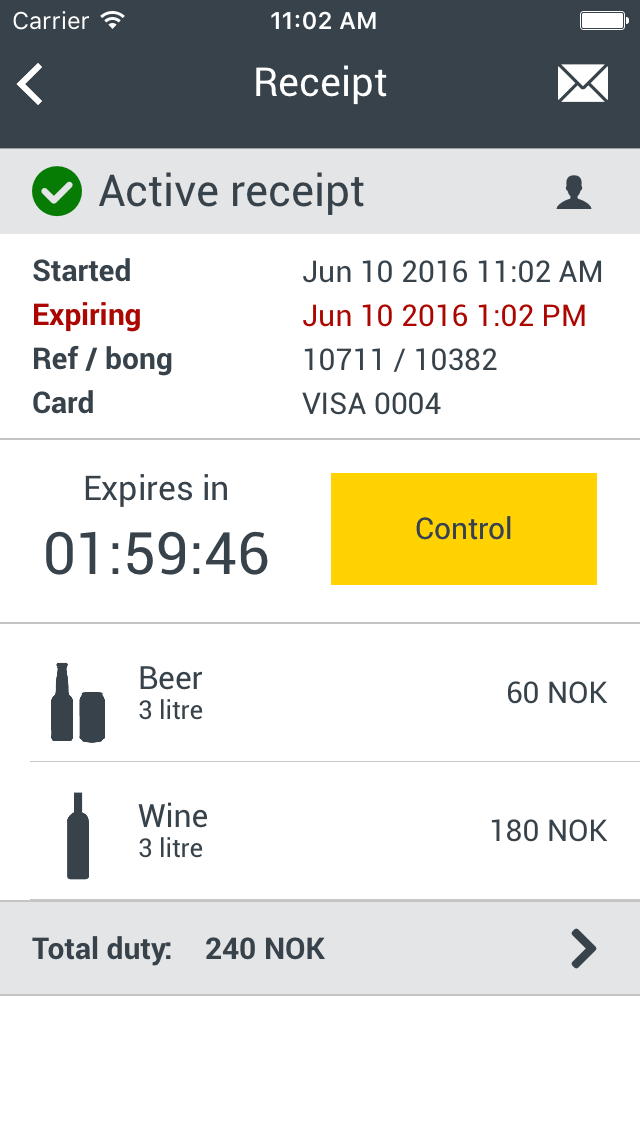640x1136 pixels.
Task: Select the Wine 3 litre row
Action: (320, 830)
